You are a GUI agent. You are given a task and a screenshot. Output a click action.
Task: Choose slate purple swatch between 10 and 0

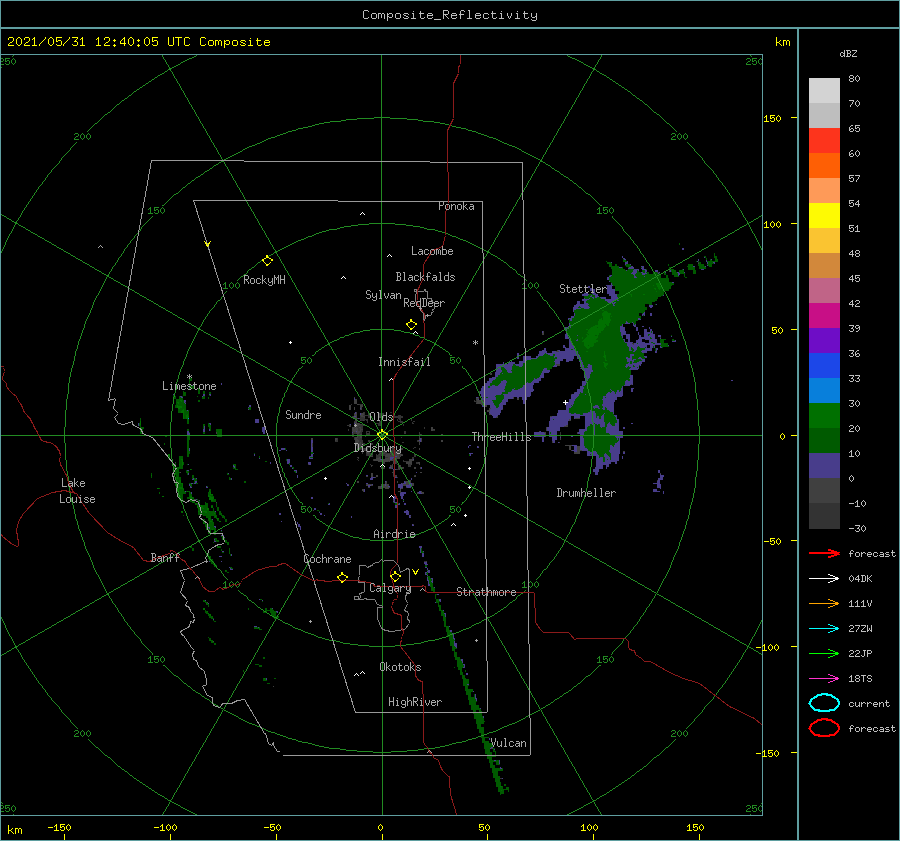[x=824, y=466]
